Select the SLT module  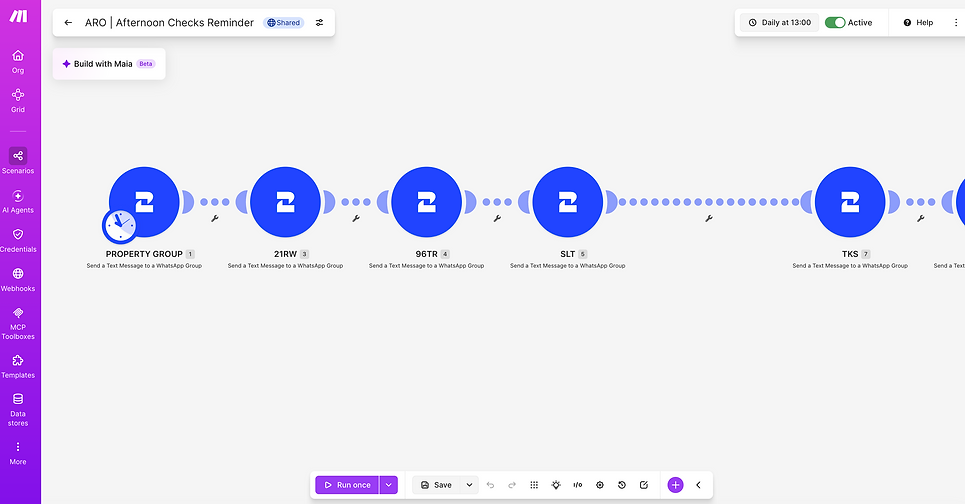(567, 202)
